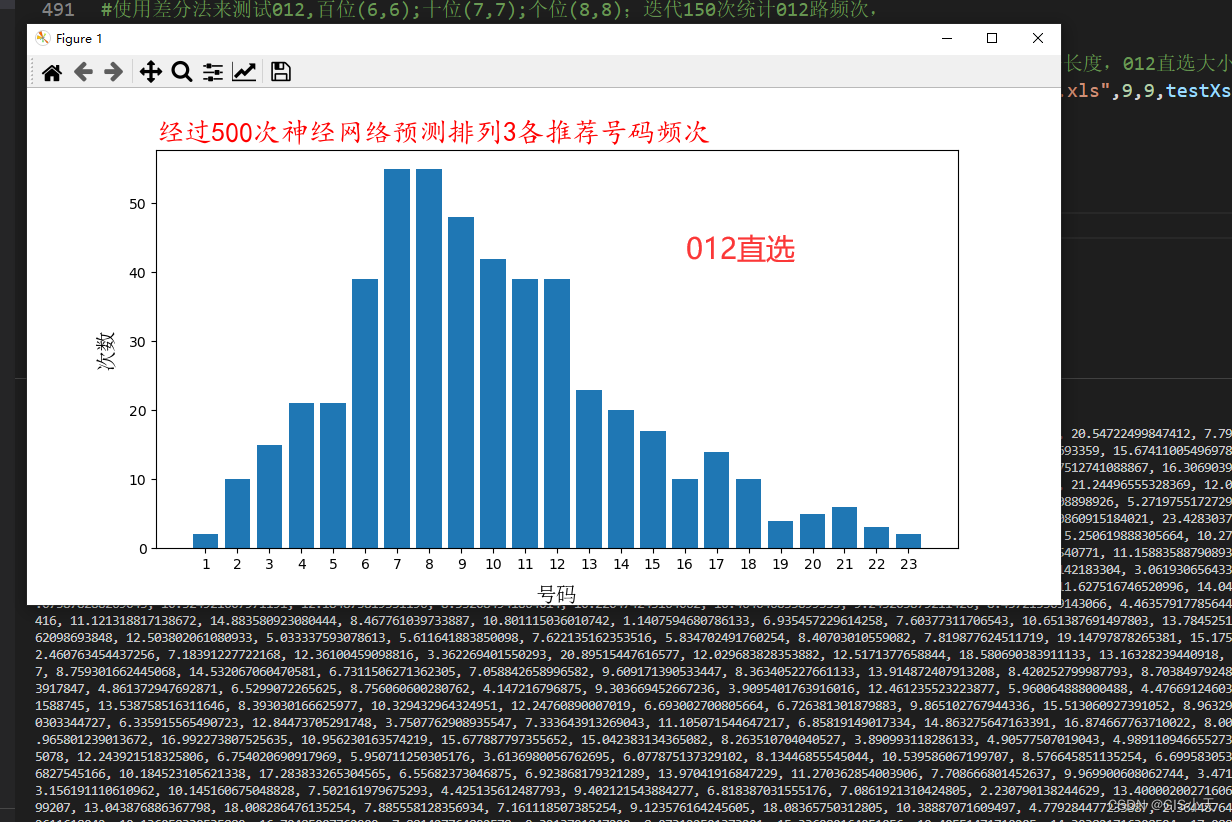Click the bar for number 19

780,535
